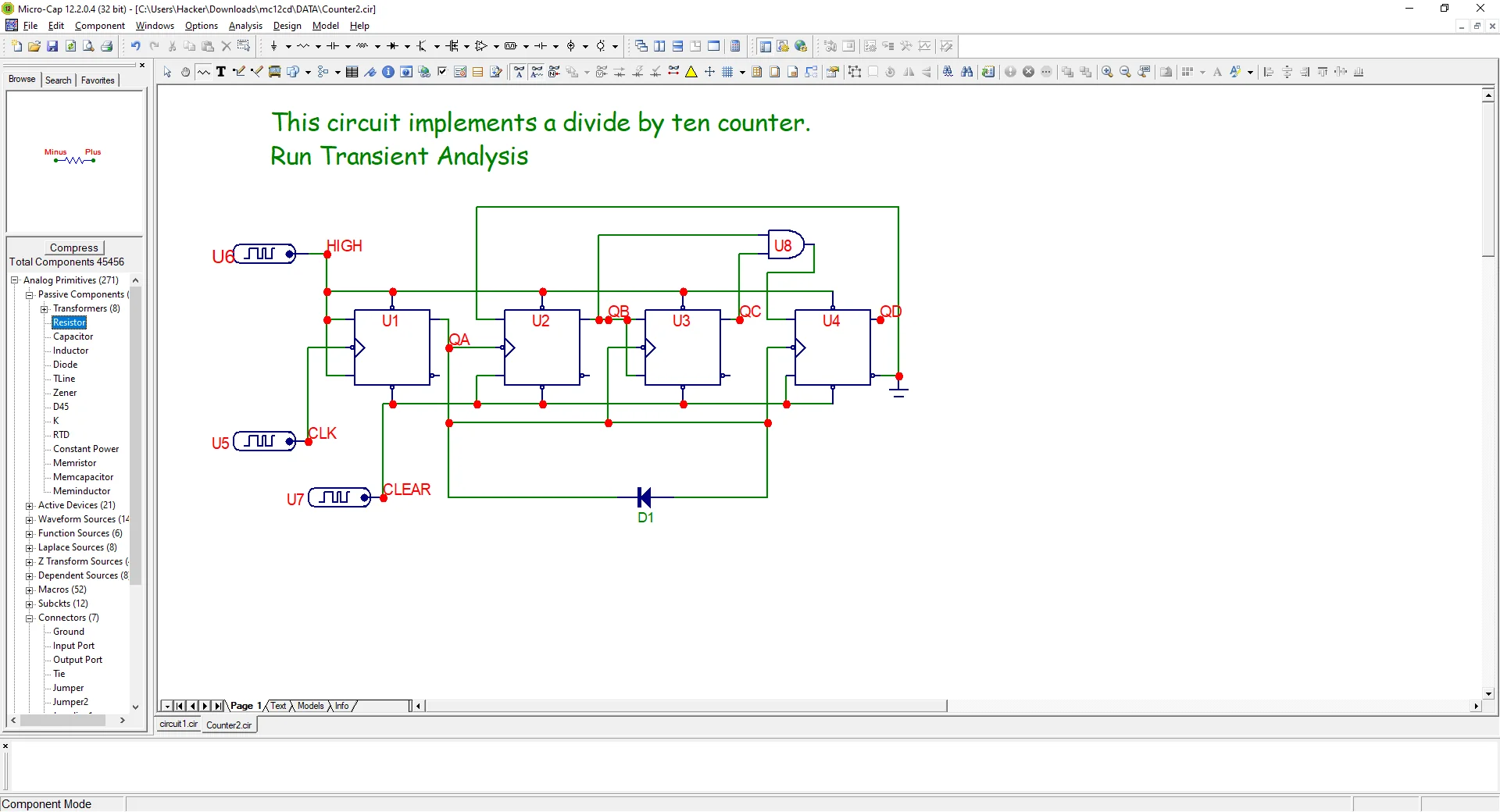The width and height of the screenshot is (1500, 812).
Task: Expand Transformers in the component tree
Action: 45,308
